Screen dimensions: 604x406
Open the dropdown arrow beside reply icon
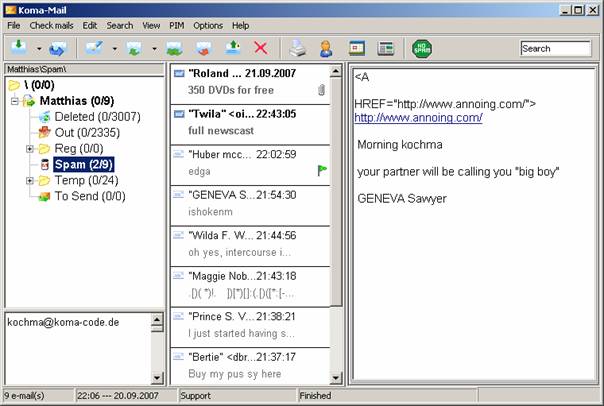[154, 49]
